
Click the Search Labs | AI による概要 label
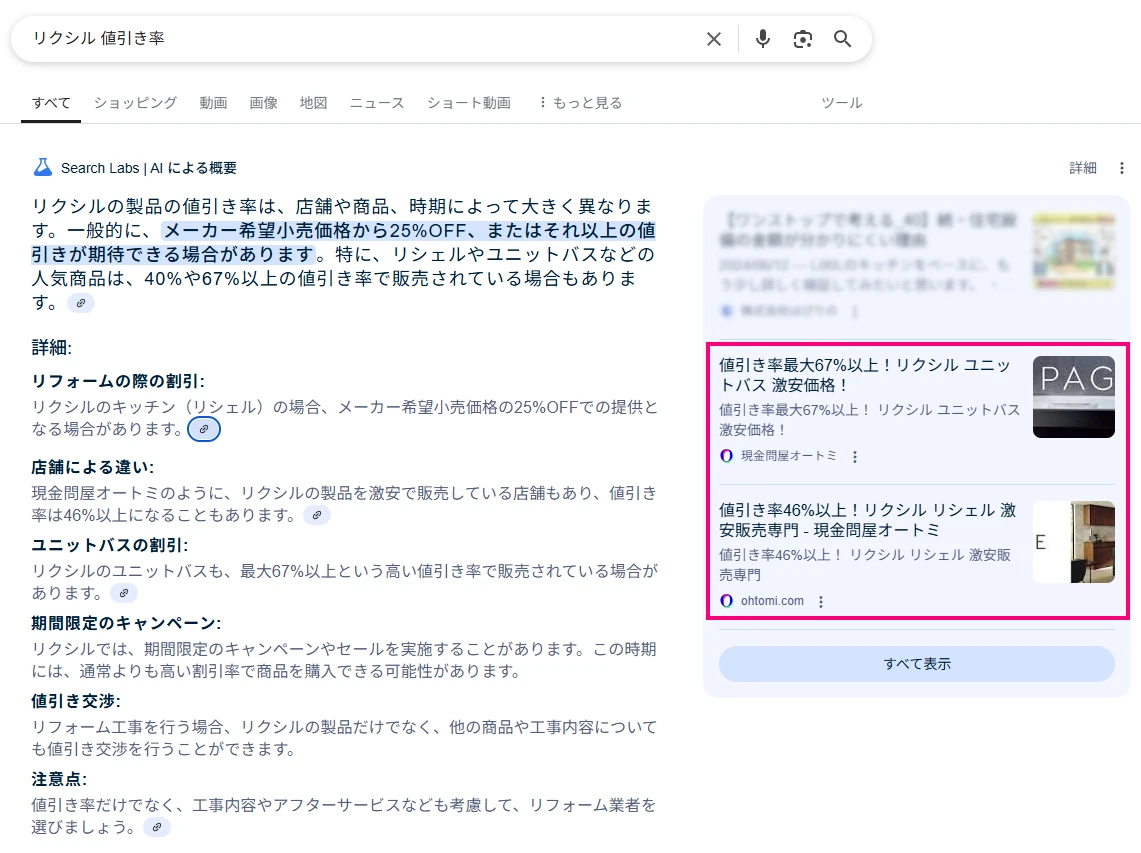[149, 168]
